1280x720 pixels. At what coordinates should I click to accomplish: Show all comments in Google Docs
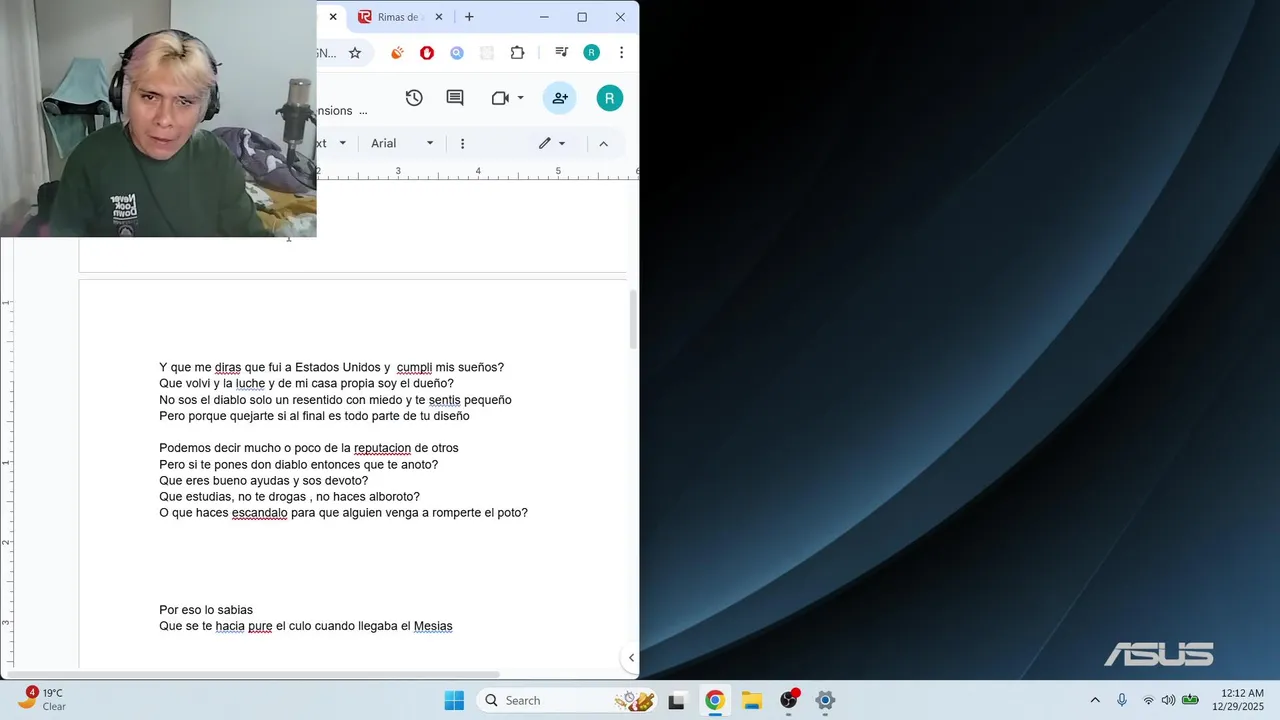click(455, 98)
